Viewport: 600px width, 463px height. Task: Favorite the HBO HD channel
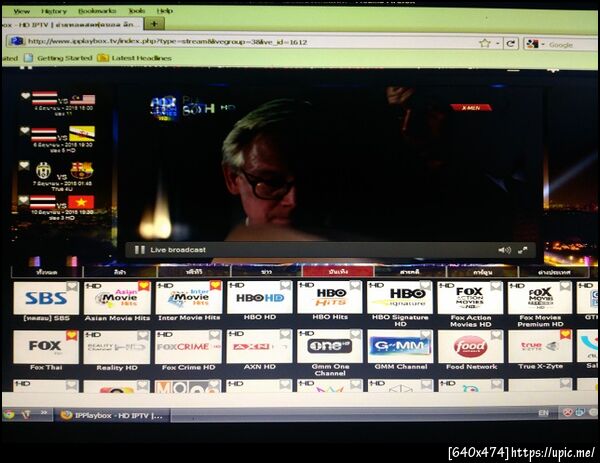coord(286,285)
